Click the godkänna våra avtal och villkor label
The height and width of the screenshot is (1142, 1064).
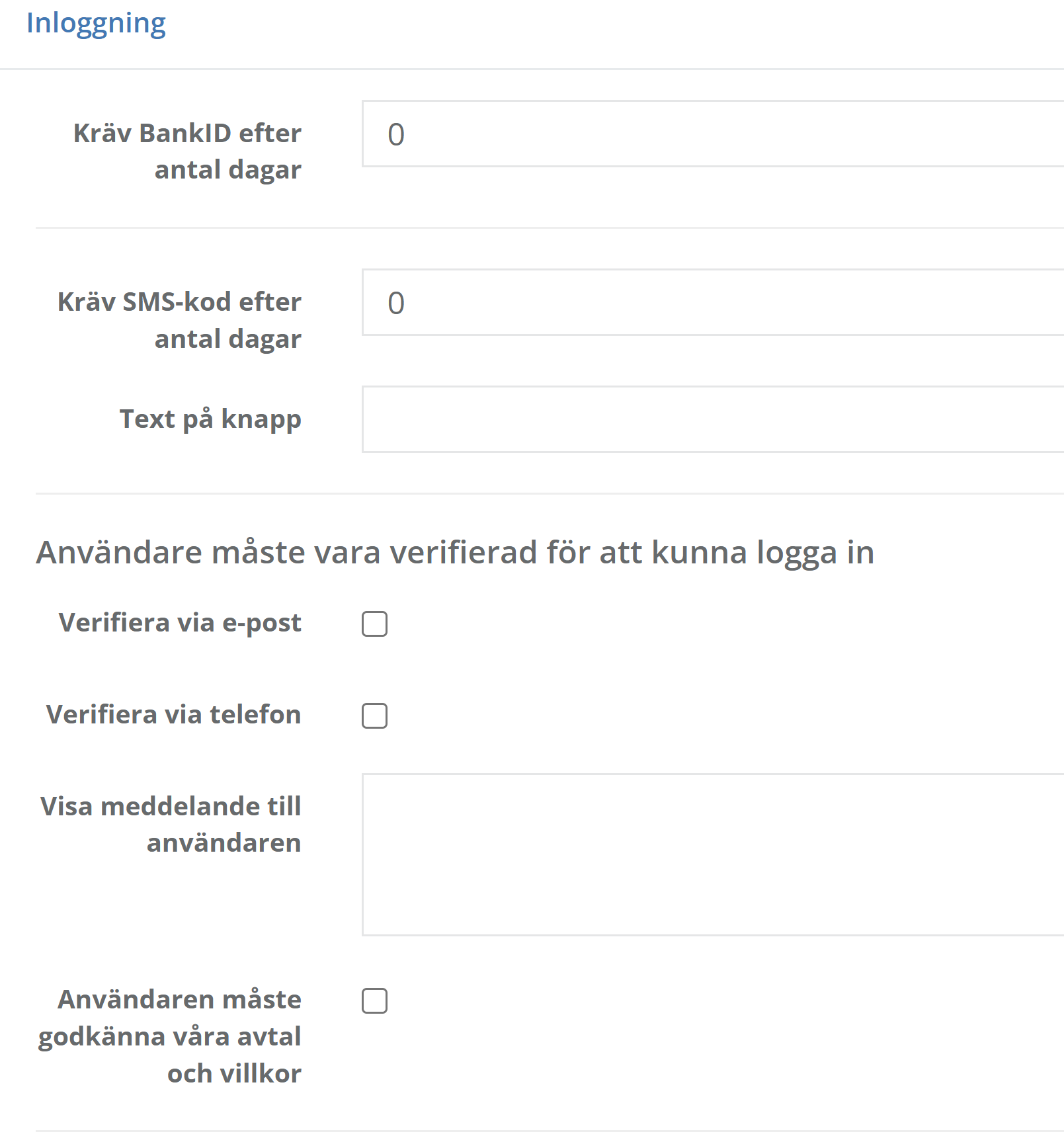169,1036
